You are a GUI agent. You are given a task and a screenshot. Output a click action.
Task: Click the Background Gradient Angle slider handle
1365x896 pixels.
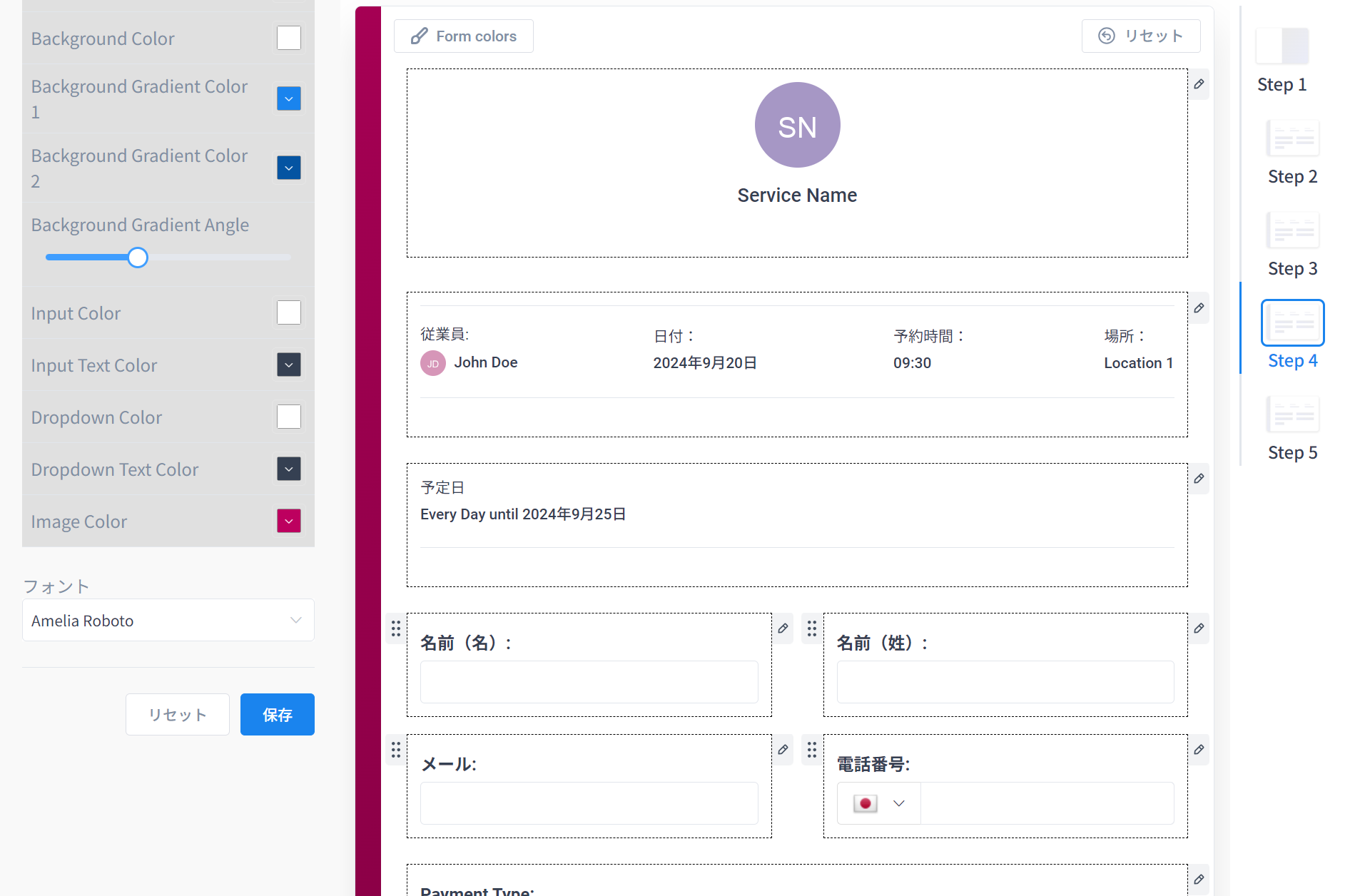(138, 258)
